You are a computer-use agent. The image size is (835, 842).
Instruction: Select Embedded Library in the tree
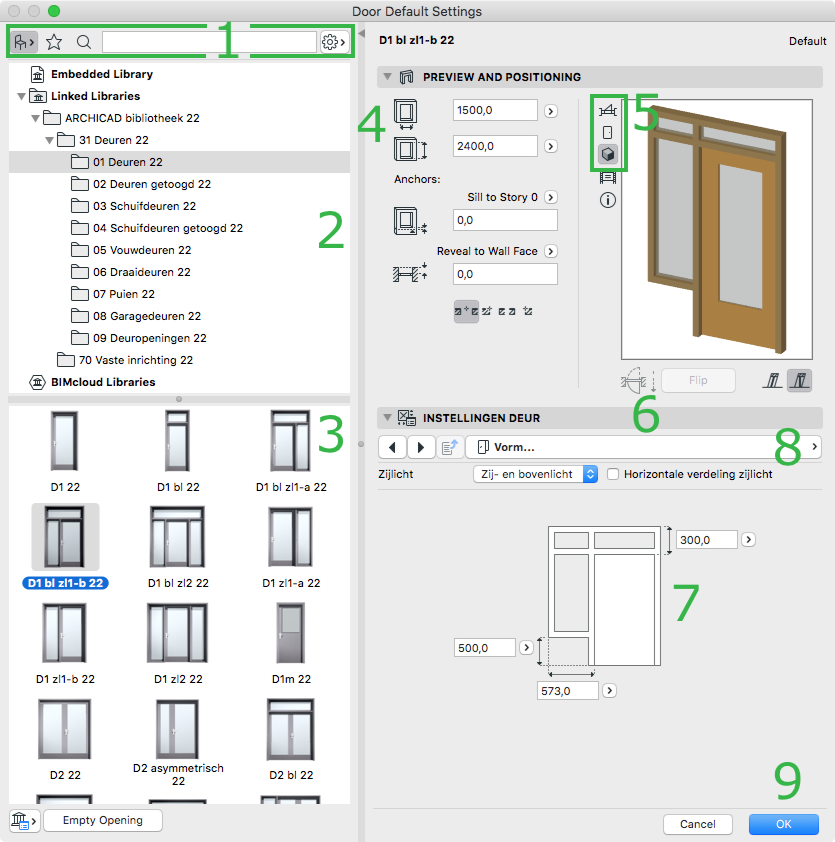click(x=101, y=74)
